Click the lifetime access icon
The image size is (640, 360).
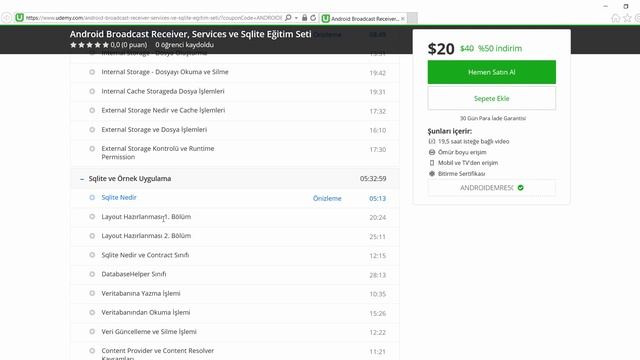coord(432,152)
